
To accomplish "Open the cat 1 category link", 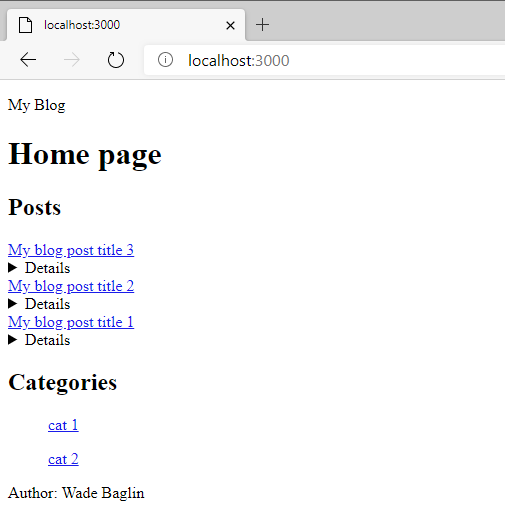I will [63, 425].
